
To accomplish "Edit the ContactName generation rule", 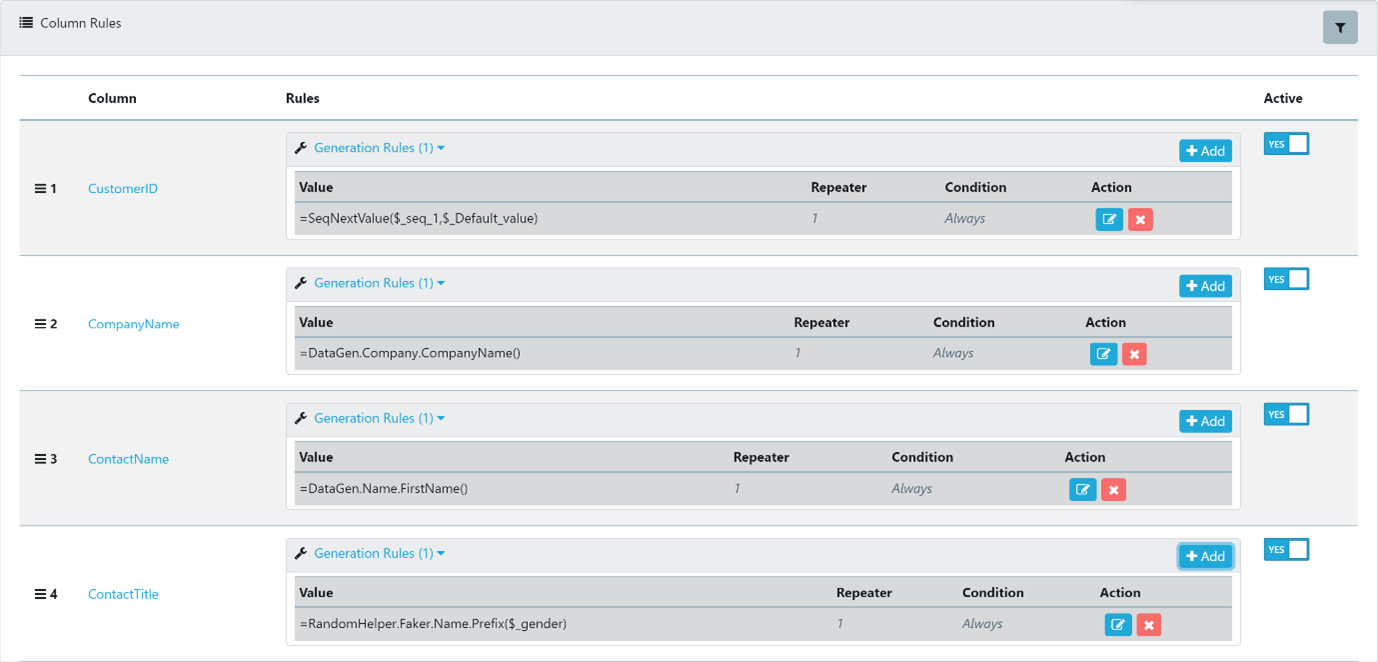I will click(1083, 489).
